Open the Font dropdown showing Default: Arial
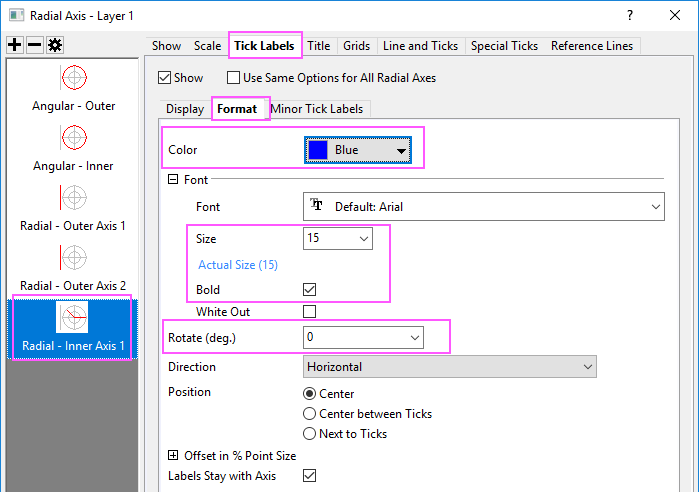 [483, 206]
